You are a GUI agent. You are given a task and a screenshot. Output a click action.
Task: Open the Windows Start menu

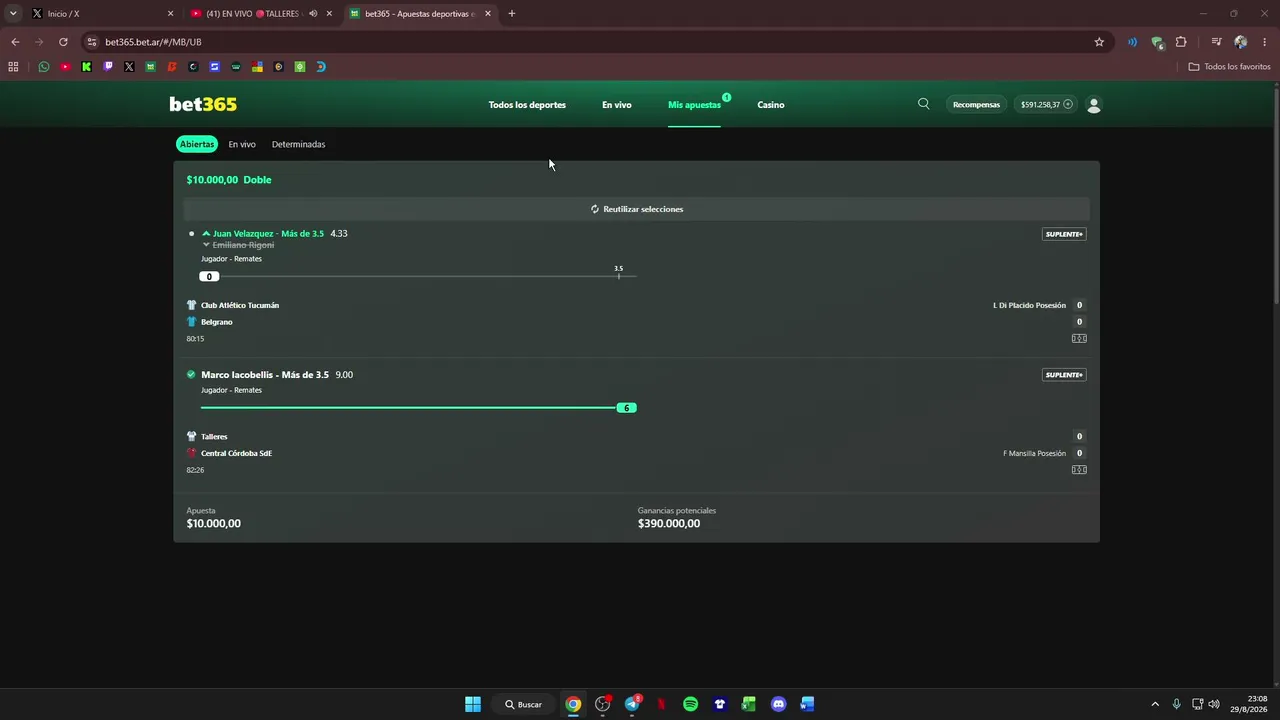[473, 704]
